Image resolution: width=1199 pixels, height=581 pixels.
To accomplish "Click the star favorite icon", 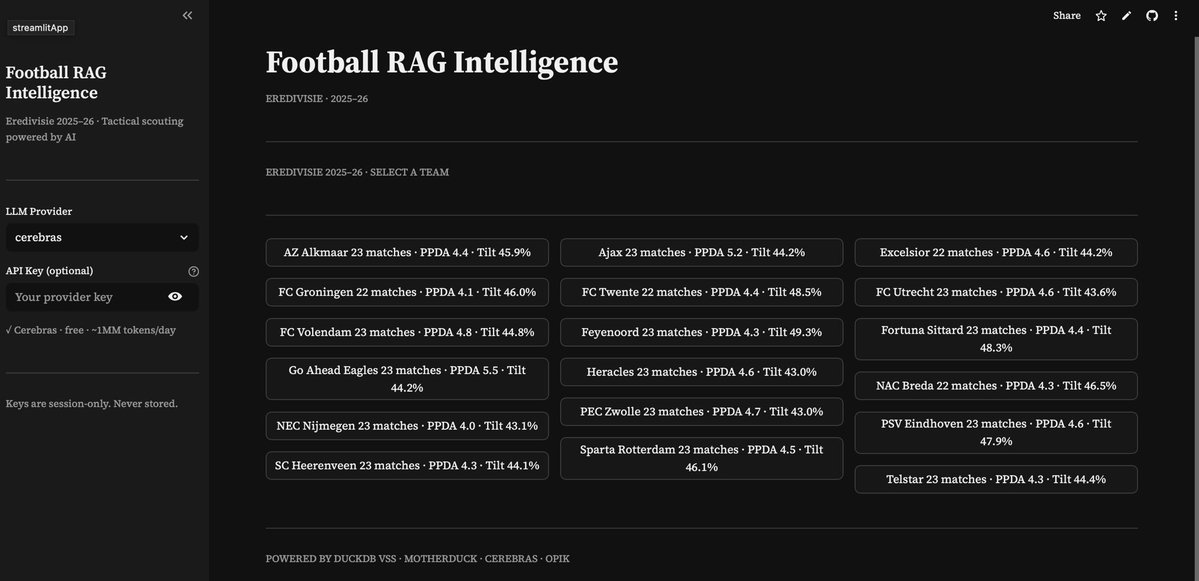I will (1101, 15).
